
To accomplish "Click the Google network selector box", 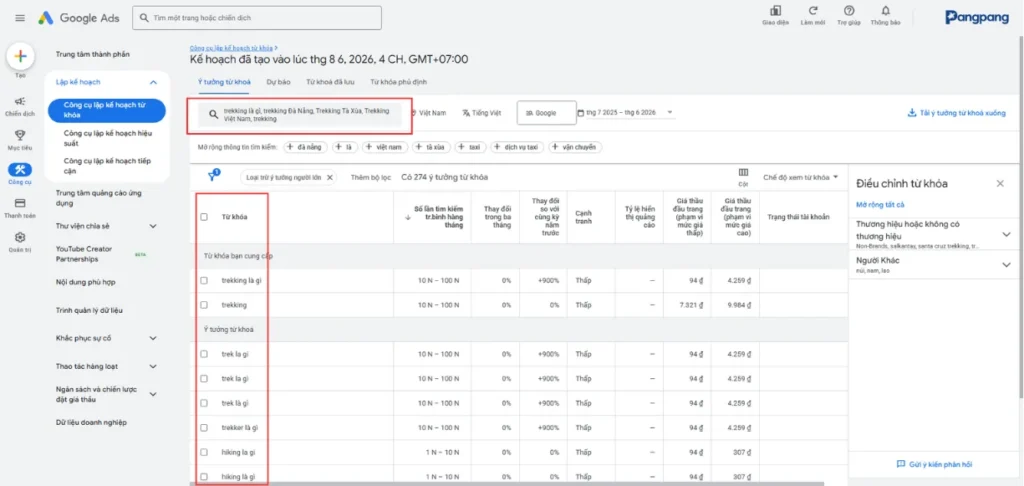I will [547, 112].
